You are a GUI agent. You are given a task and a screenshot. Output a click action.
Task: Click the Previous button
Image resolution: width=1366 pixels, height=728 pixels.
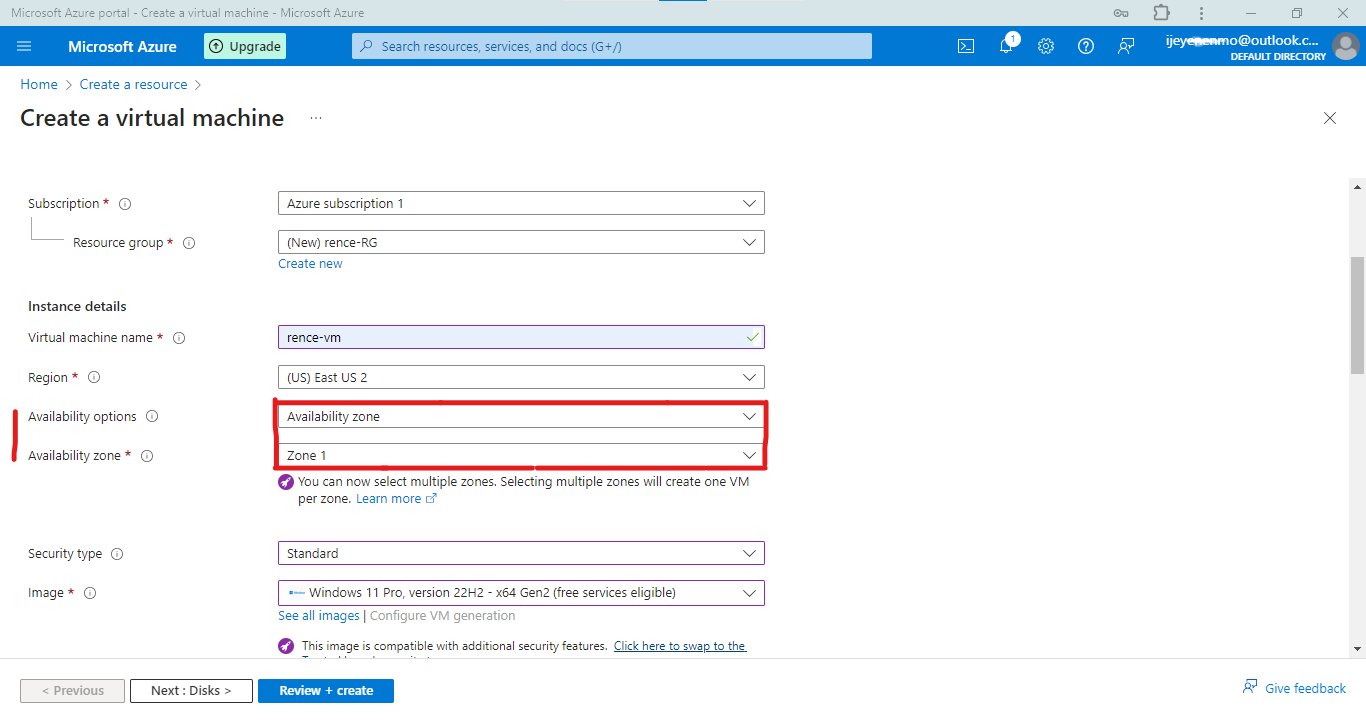(x=72, y=691)
